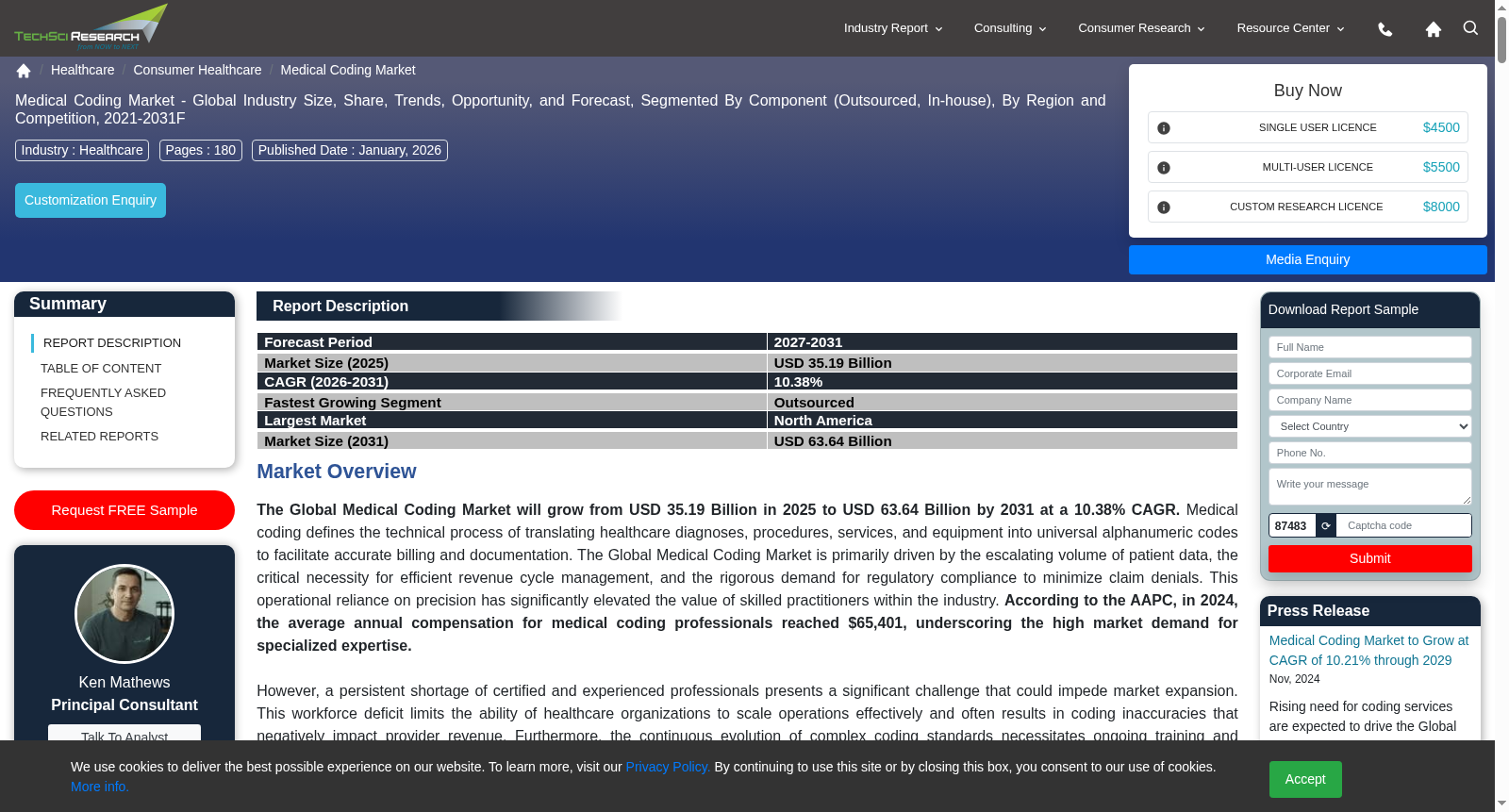Expand the Resource Center menu
This screenshot has height=812, width=1509.
[x=1290, y=28]
